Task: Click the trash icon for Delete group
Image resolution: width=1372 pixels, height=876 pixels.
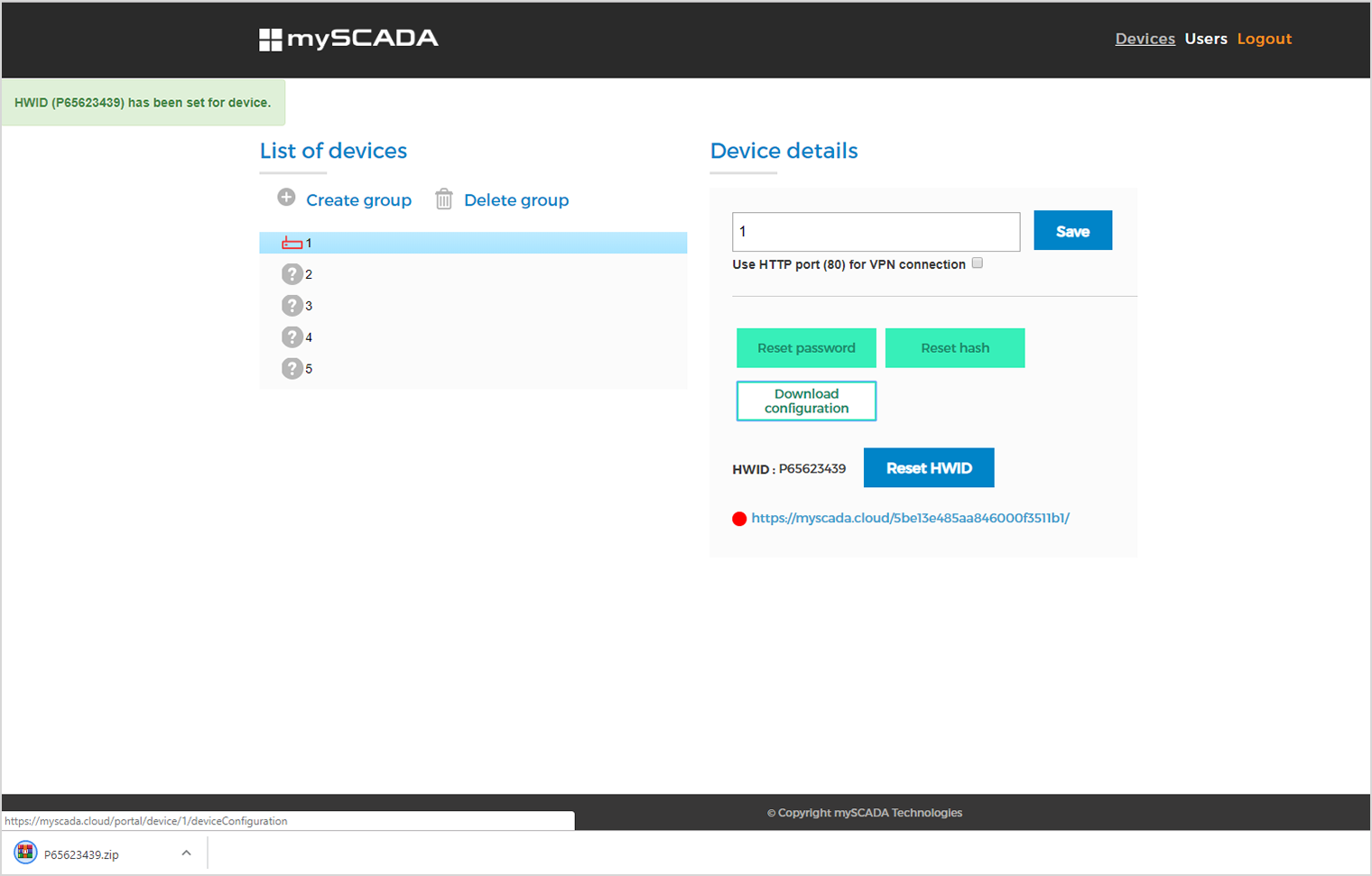Action: pyautogui.click(x=443, y=198)
